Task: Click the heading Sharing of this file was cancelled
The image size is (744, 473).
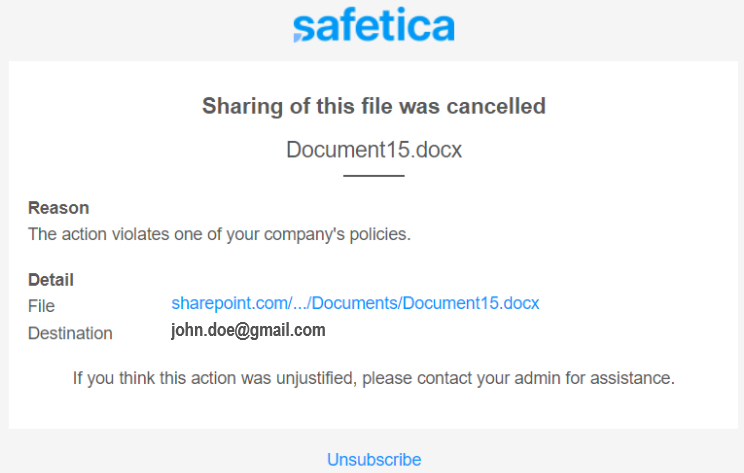Action: [x=374, y=106]
